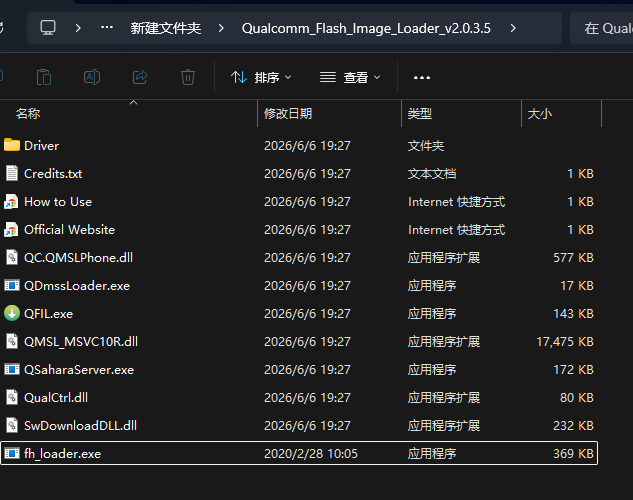Image resolution: width=633 pixels, height=500 pixels.
Task: Select the Driver folder name
Action: tap(42, 146)
